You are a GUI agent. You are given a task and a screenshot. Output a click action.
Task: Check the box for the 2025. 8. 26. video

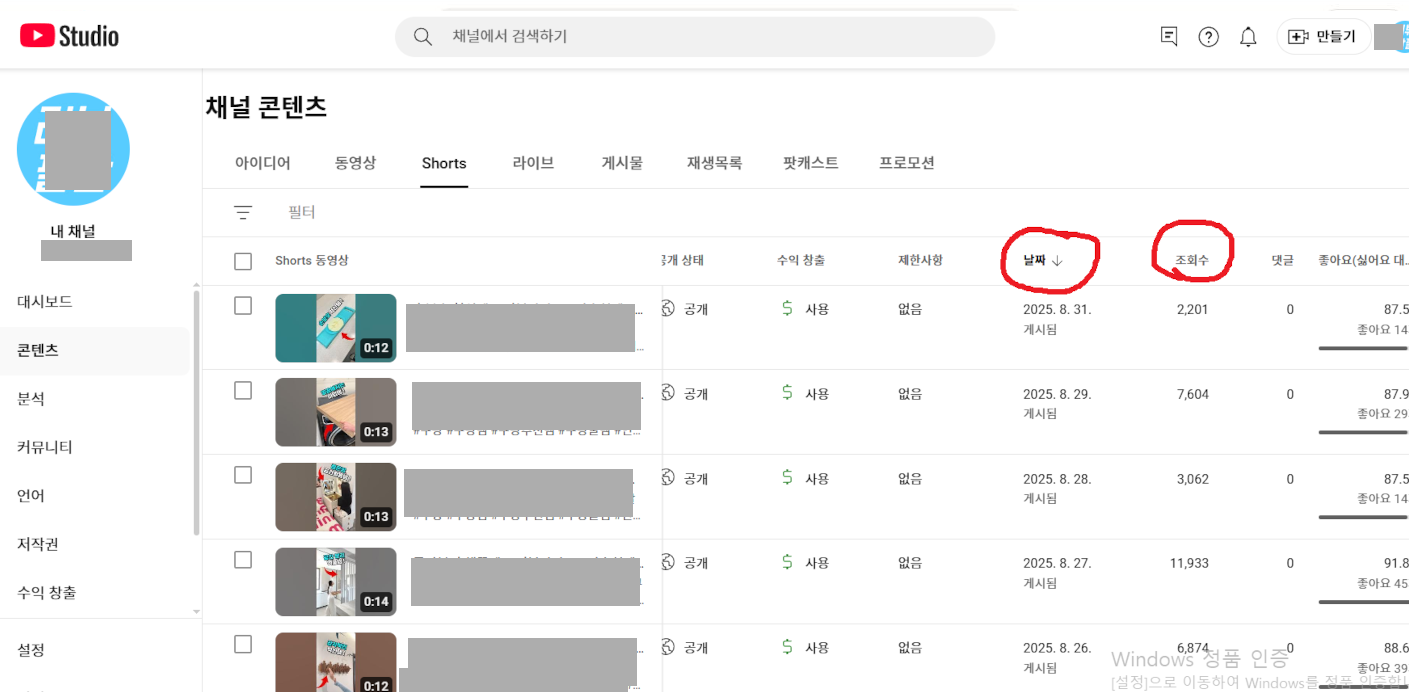coord(243,645)
